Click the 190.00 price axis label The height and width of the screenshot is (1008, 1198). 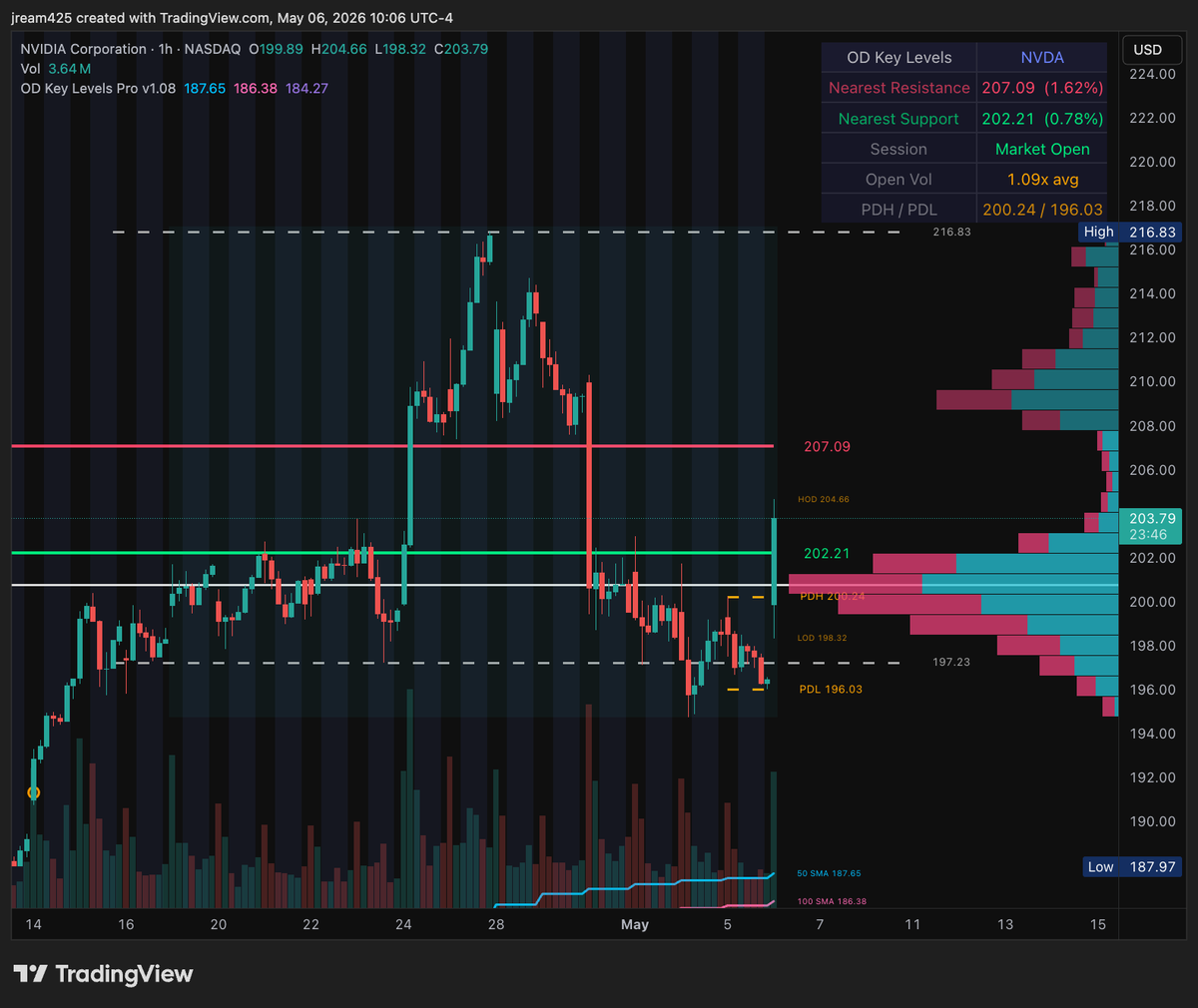[1152, 821]
